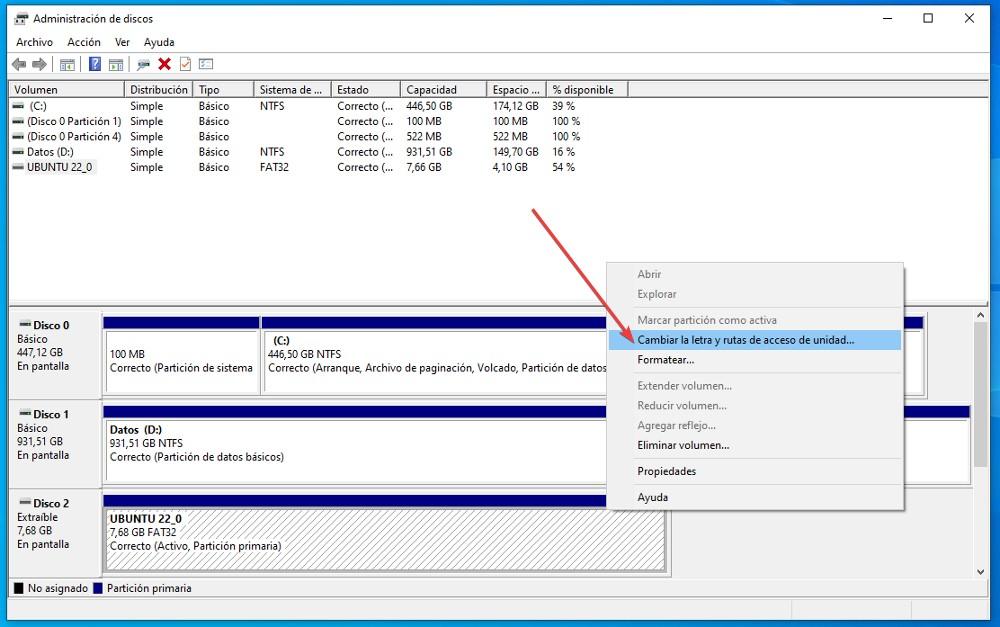Viewport: 1000px width, 627px height.
Task: Click the Disk Management window title bar icon
Action: [21, 17]
